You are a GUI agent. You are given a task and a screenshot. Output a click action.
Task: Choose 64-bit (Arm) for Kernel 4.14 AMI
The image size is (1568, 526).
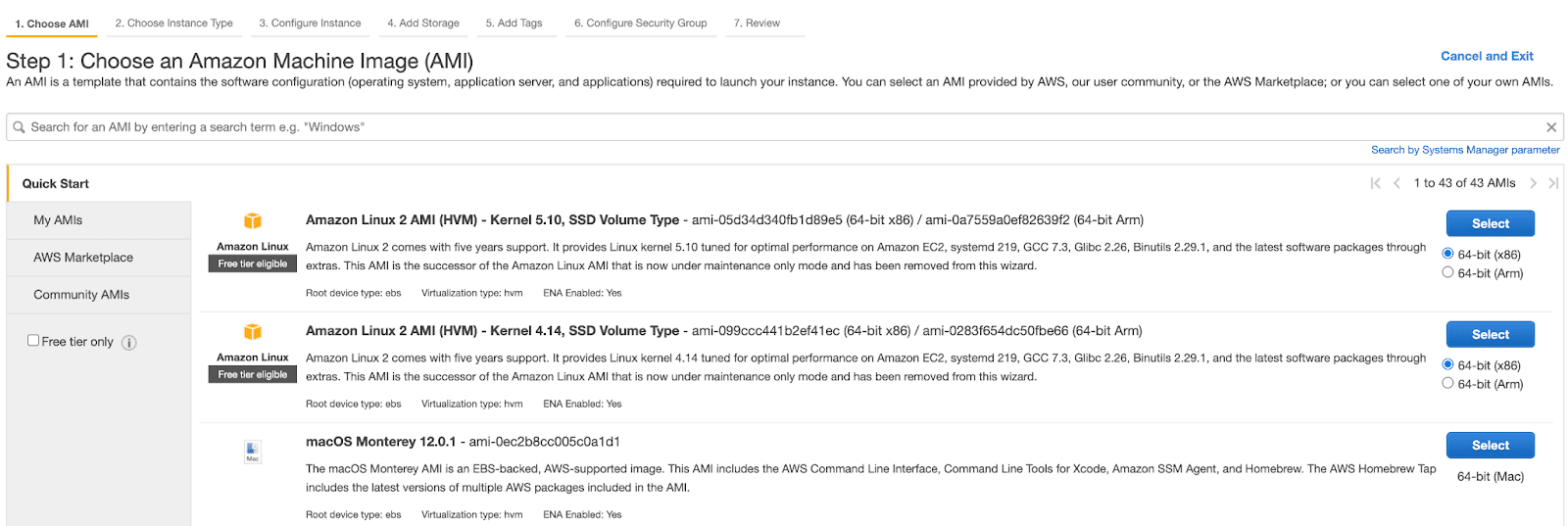coord(1447,383)
